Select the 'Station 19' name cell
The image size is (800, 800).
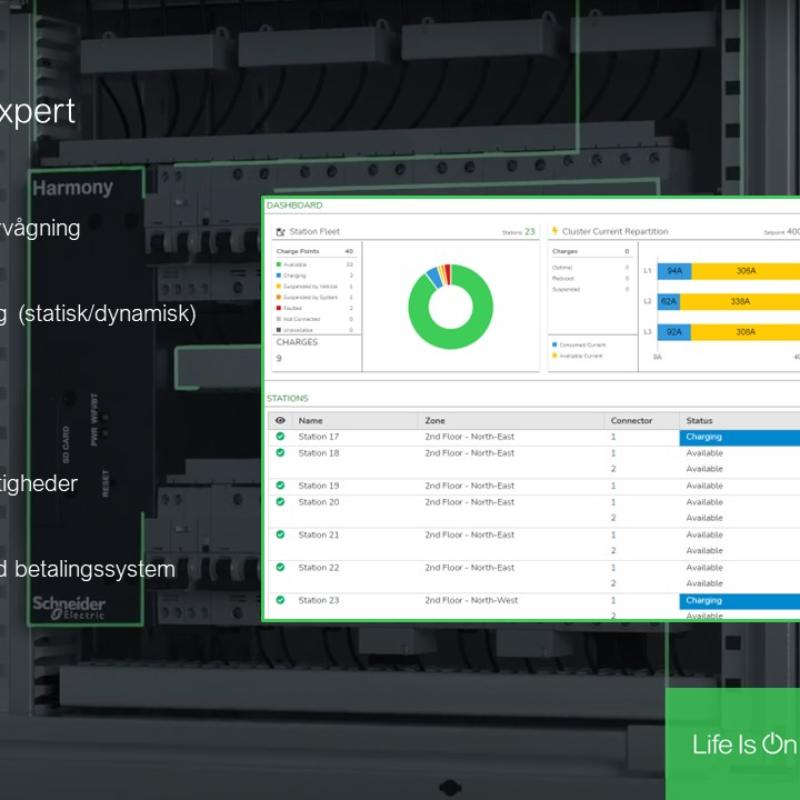(x=318, y=486)
